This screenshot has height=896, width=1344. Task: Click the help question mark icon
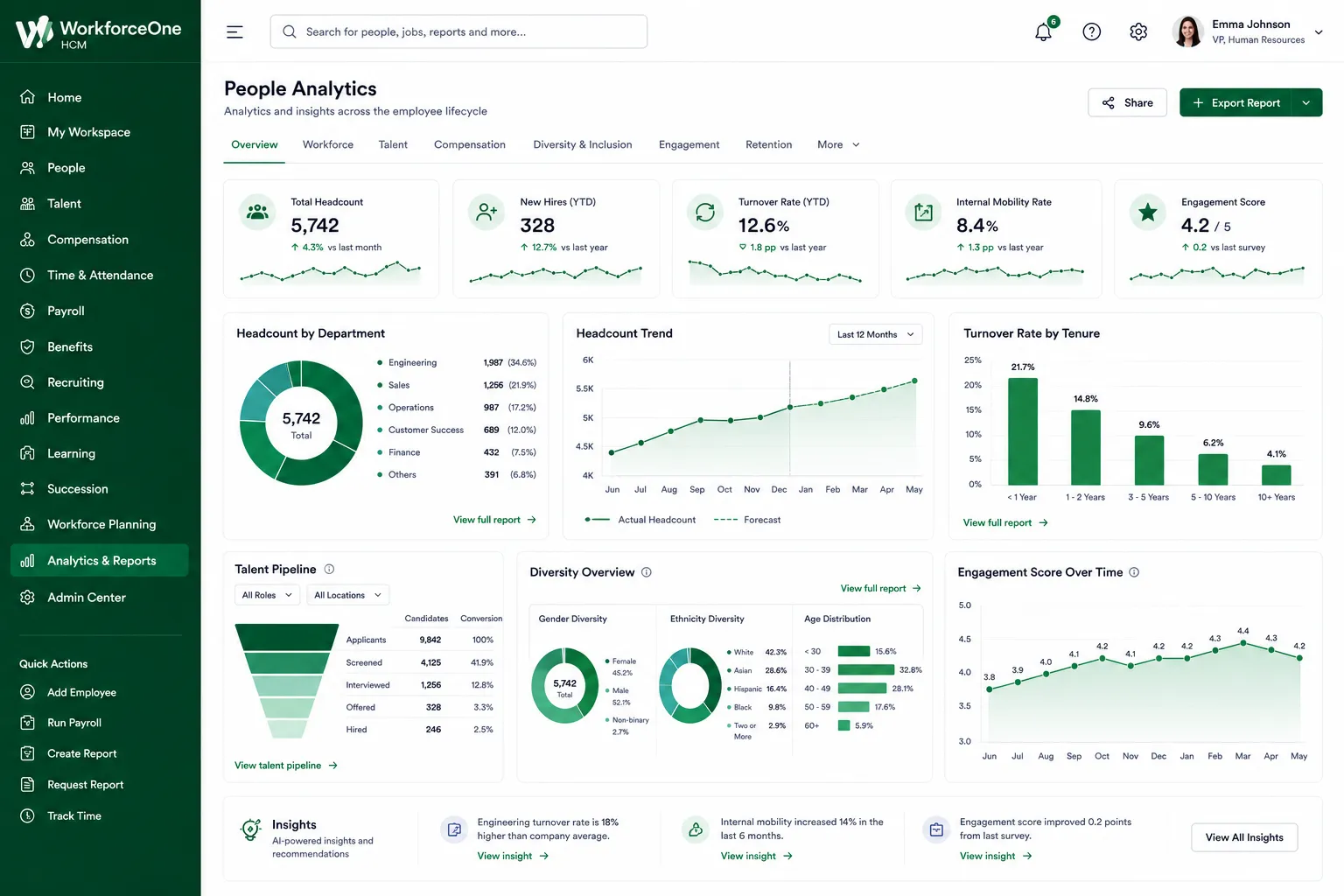1092,32
